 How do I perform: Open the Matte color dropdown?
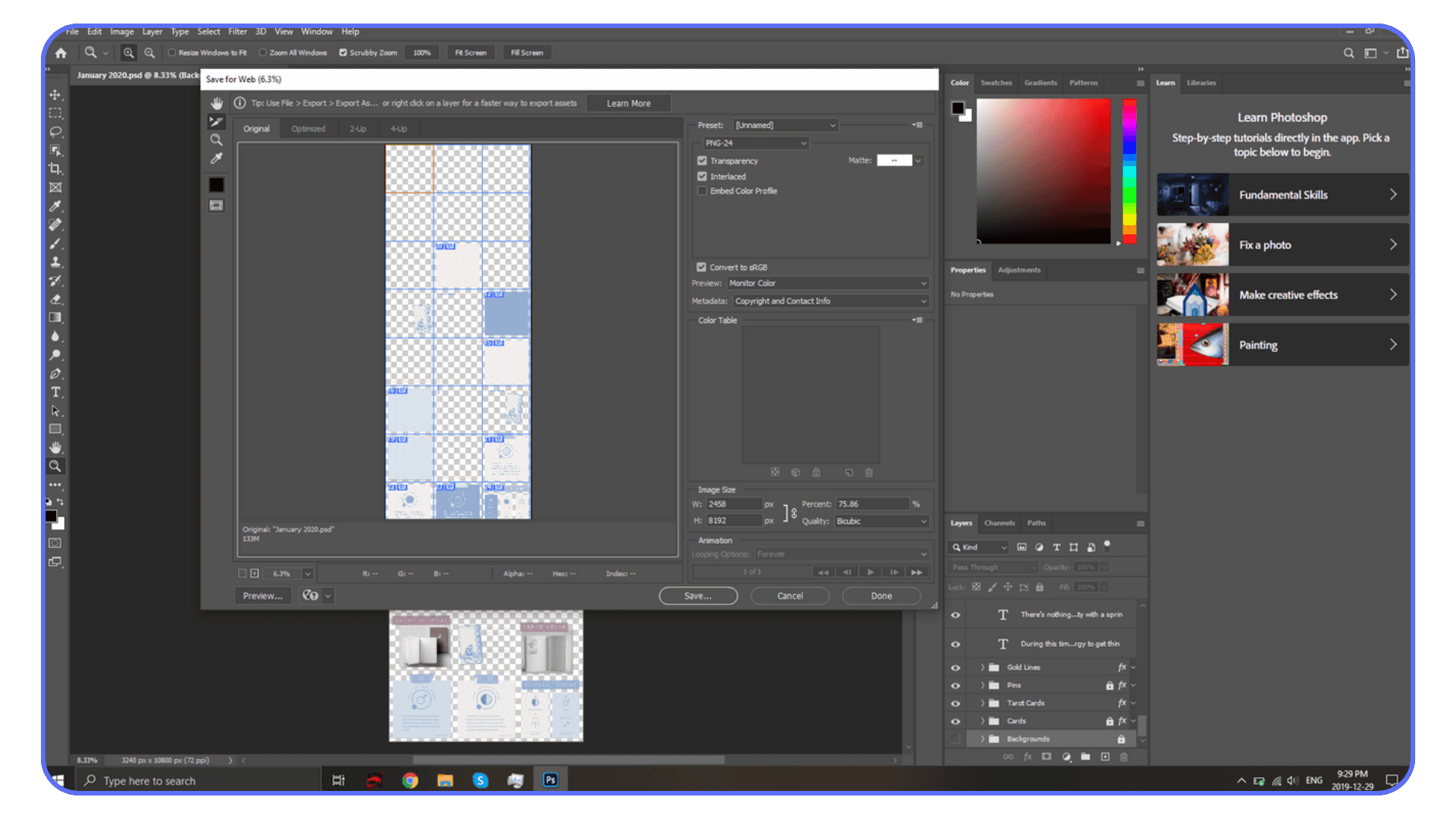(x=918, y=161)
